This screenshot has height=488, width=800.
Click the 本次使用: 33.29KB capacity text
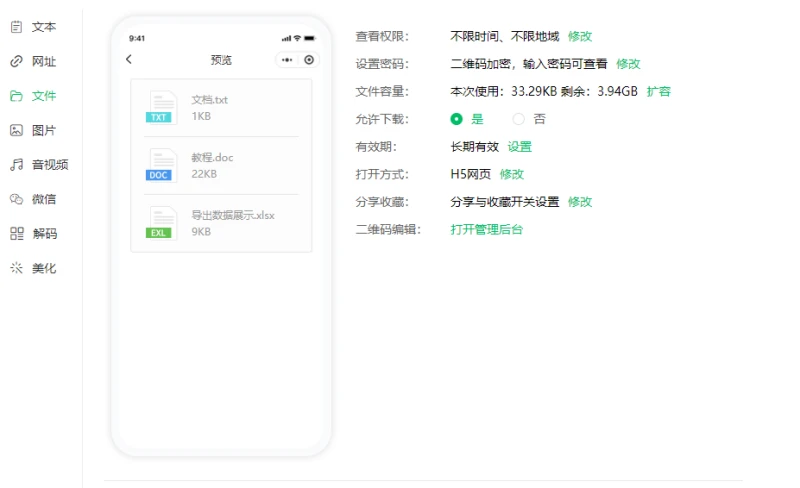point(504,91)
